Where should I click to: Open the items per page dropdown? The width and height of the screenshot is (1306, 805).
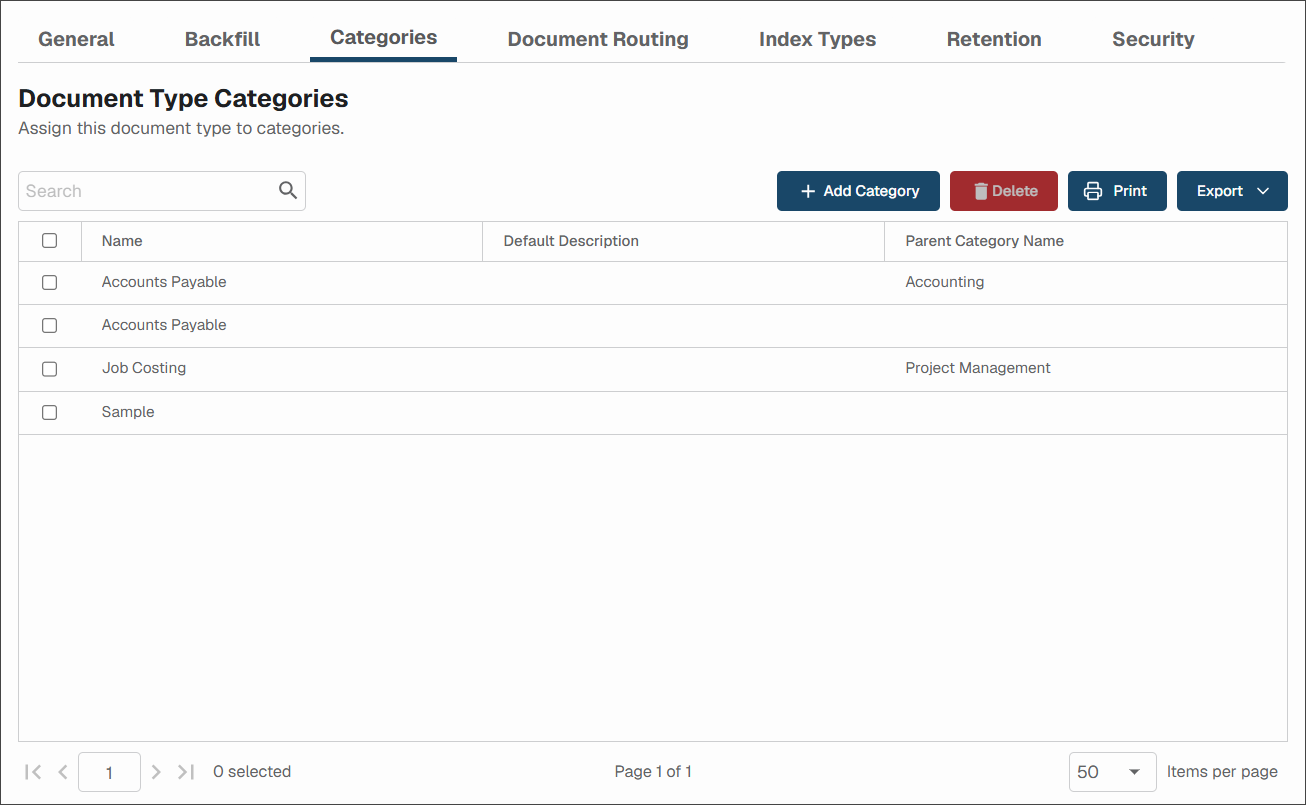1112,772
